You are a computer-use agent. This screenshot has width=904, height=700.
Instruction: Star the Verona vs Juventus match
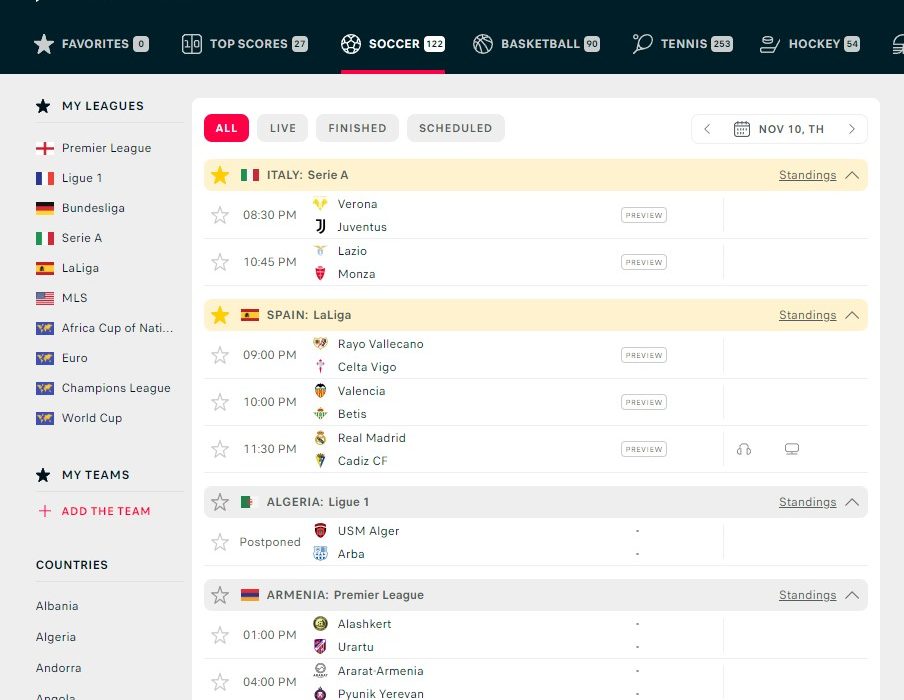(220, 215)
